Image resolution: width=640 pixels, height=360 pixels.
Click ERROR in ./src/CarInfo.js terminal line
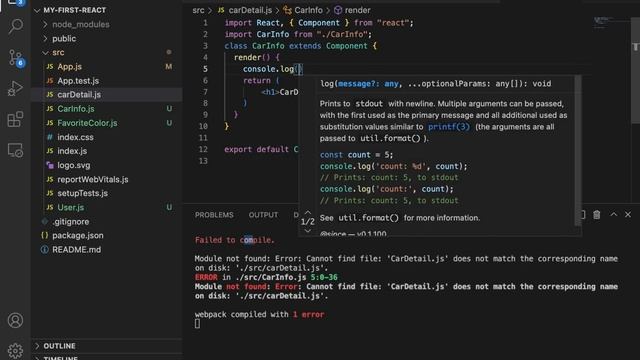click(x=266, y=277)
